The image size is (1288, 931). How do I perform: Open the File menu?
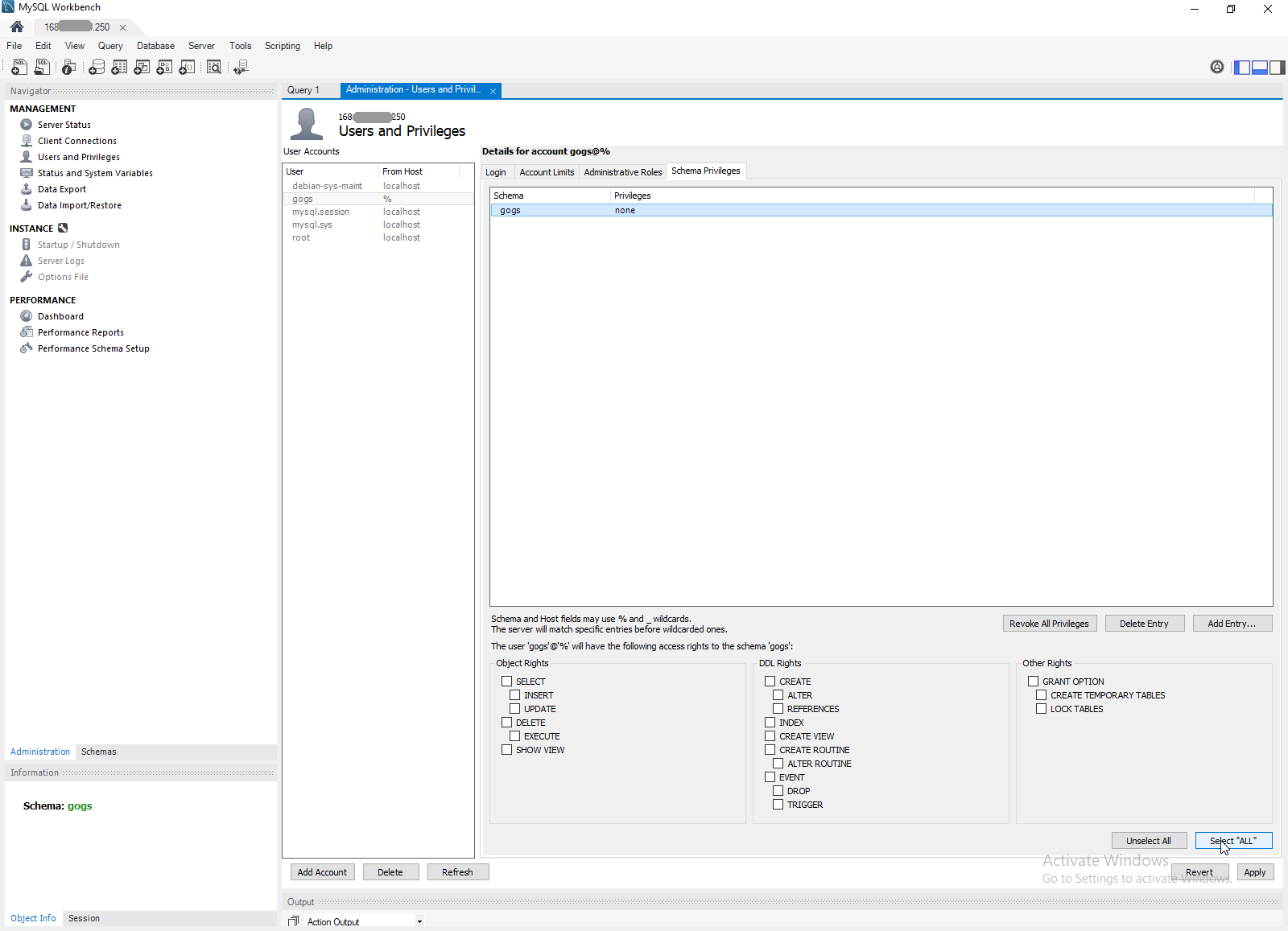(14, 46)
